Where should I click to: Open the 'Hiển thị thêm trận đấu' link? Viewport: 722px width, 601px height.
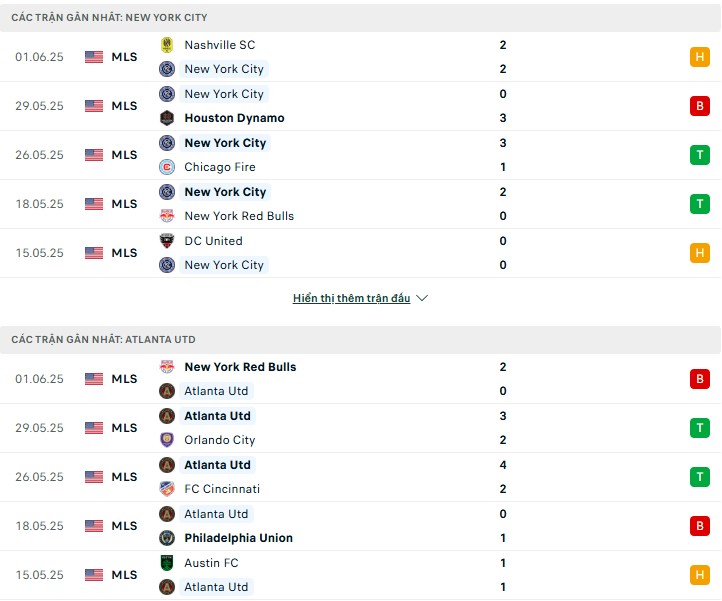click(x=352, y=298)
